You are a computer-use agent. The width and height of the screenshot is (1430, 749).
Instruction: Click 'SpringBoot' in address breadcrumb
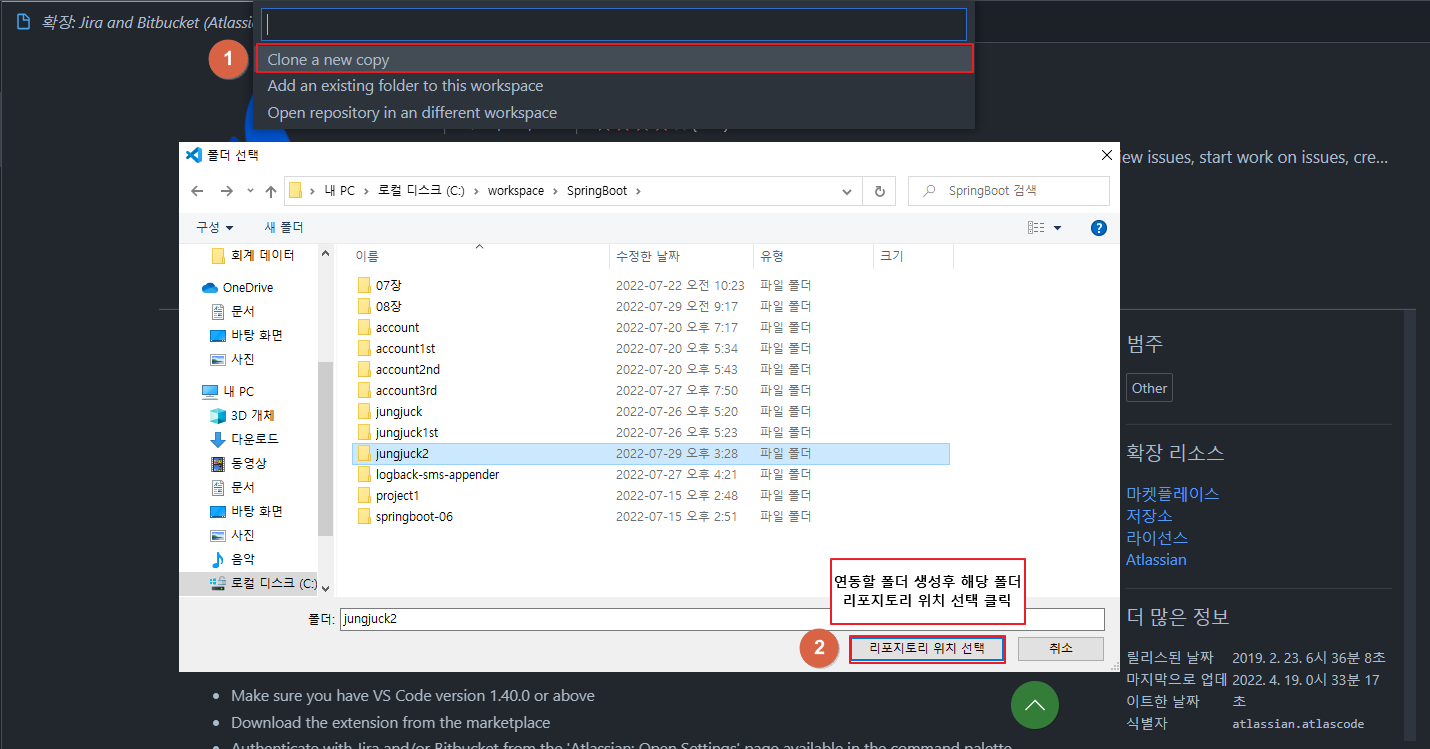tap(597, 191)
